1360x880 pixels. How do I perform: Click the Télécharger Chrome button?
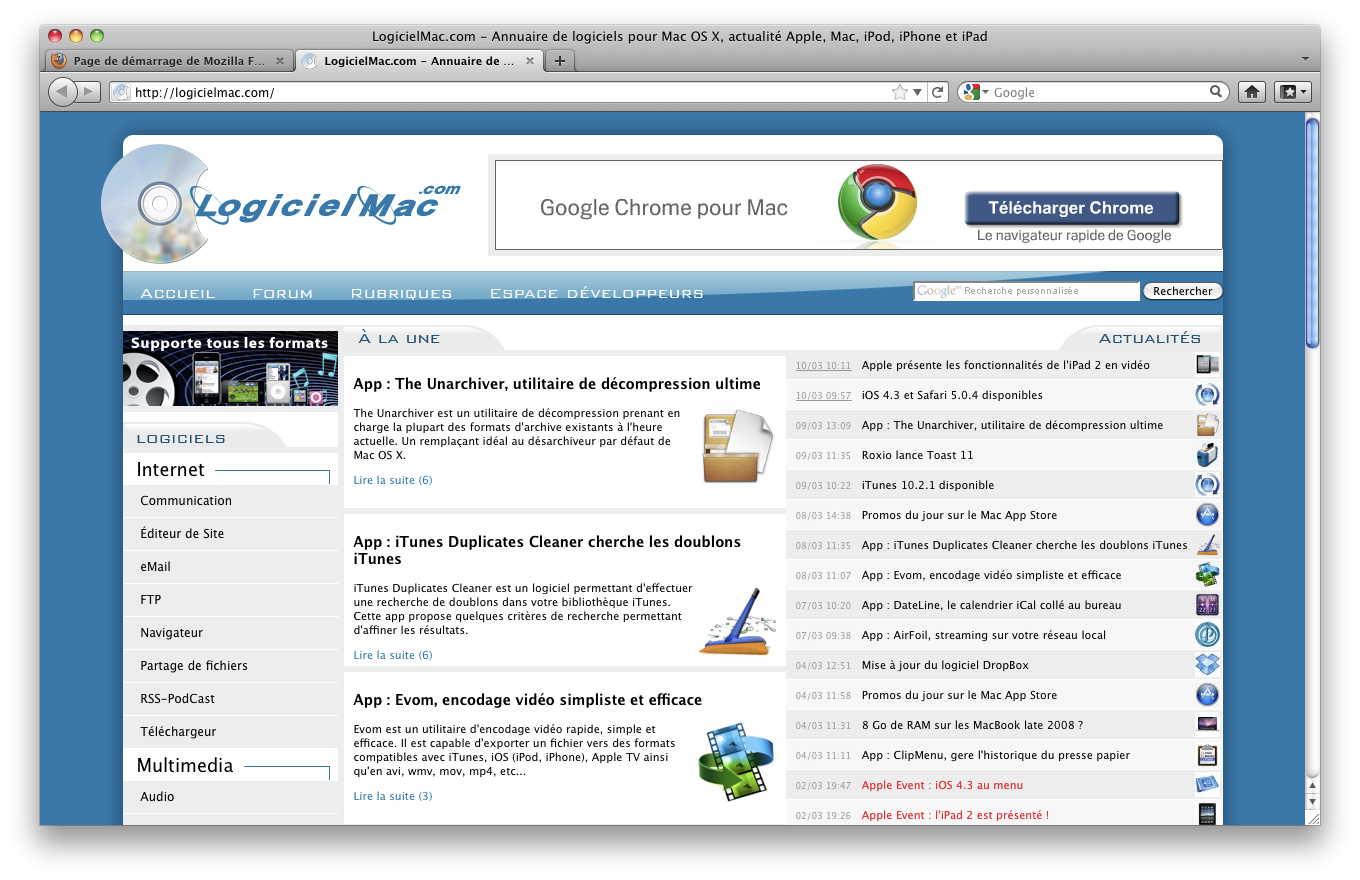click(x=1071, y=208)
